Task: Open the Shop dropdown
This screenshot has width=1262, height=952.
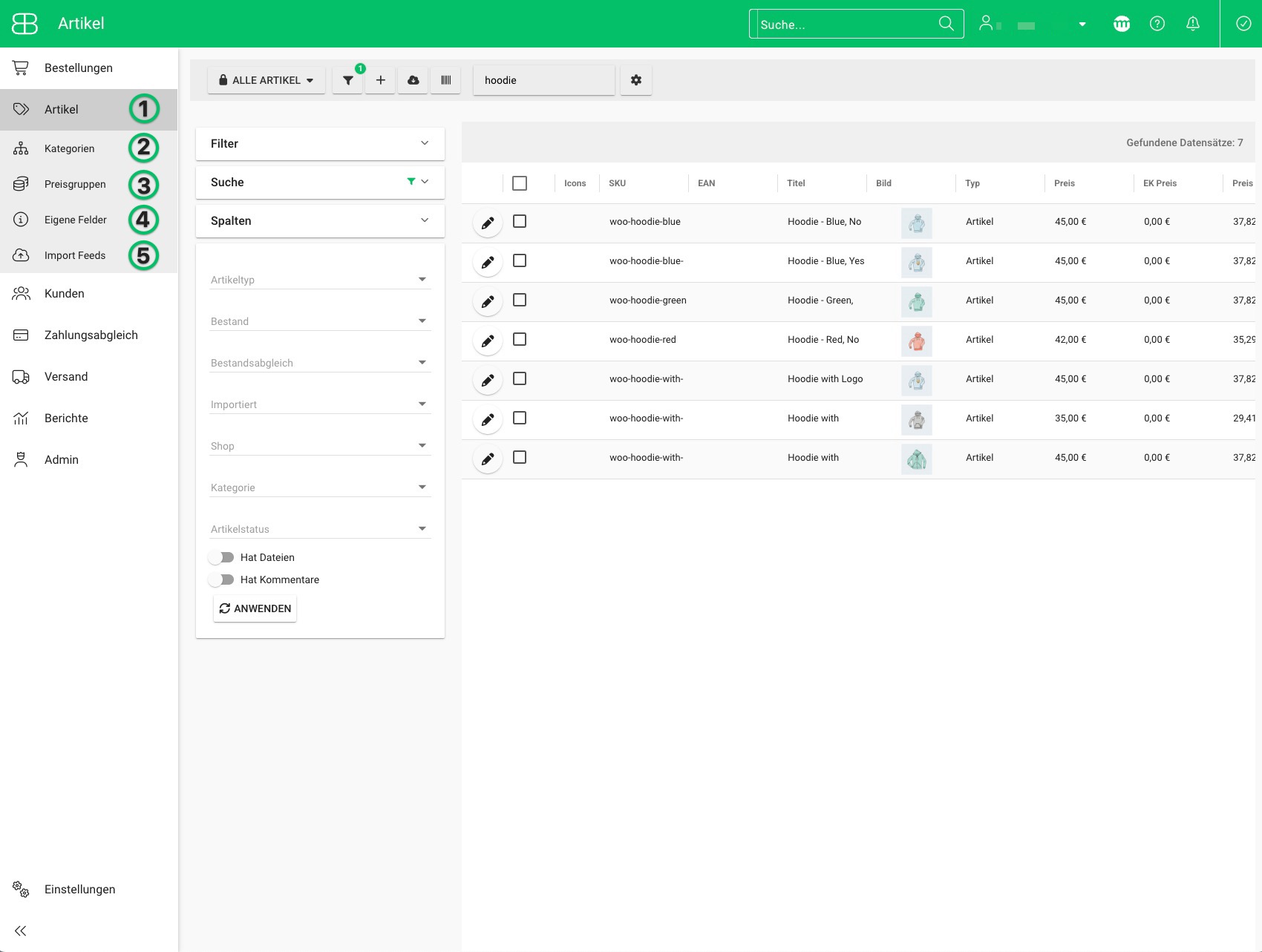Action: pyautogui.click(x=320, y=446)
